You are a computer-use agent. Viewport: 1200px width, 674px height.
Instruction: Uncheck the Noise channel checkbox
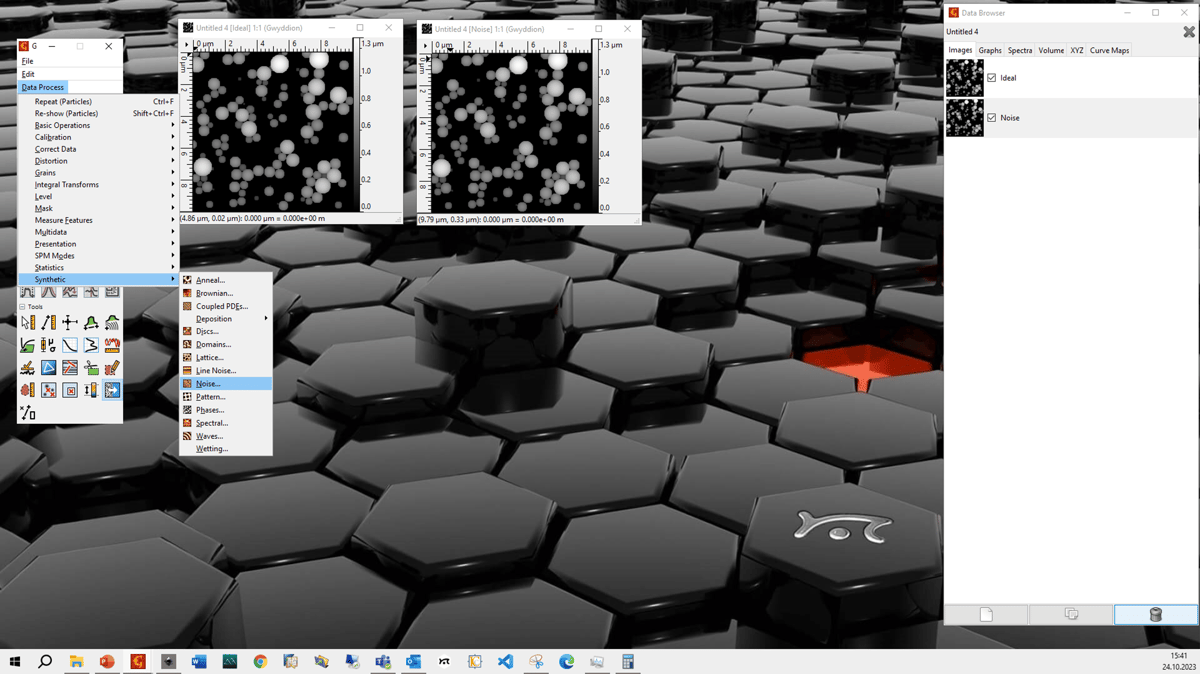[x=991, y=118]
